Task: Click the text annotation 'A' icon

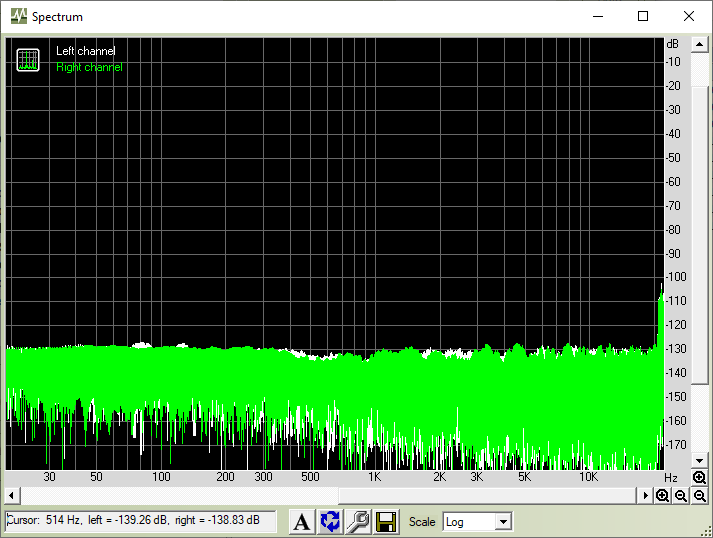Action: coord(302,521)
